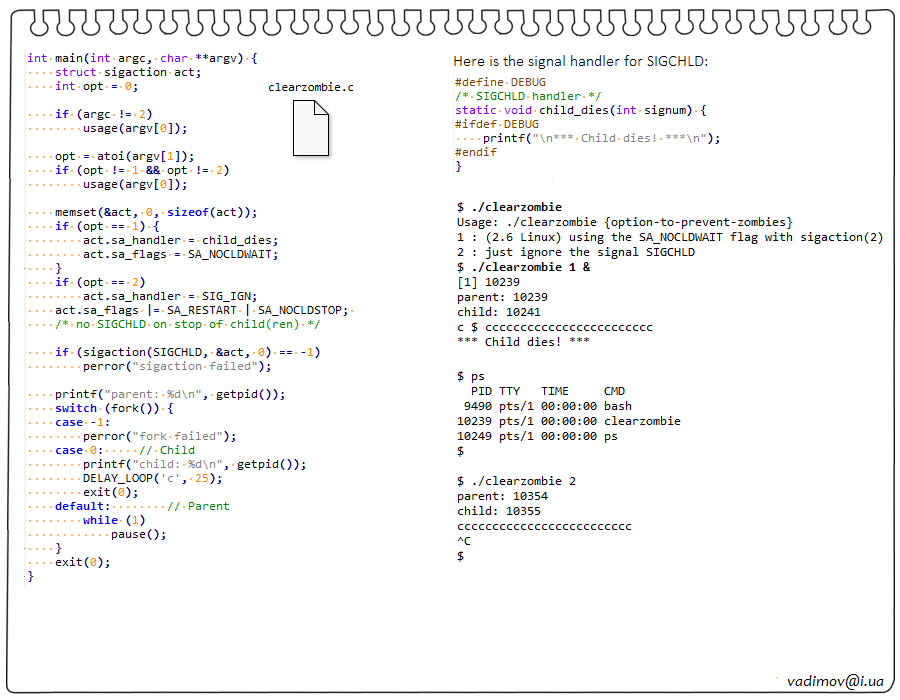Click the clearzombie.c document file icon
The image size is (900, 700).
[x=310, y=129]
